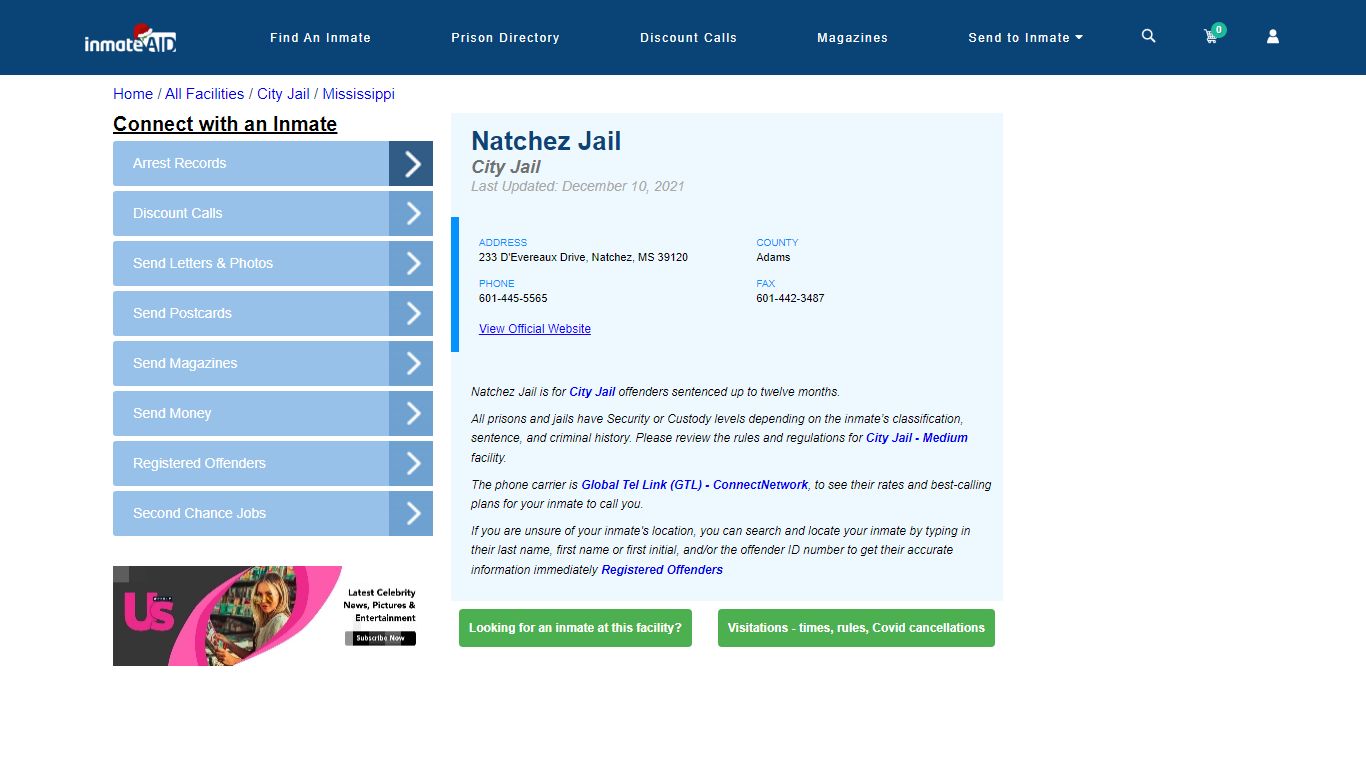Click the arrow beside Send Money

pos(411,413)
